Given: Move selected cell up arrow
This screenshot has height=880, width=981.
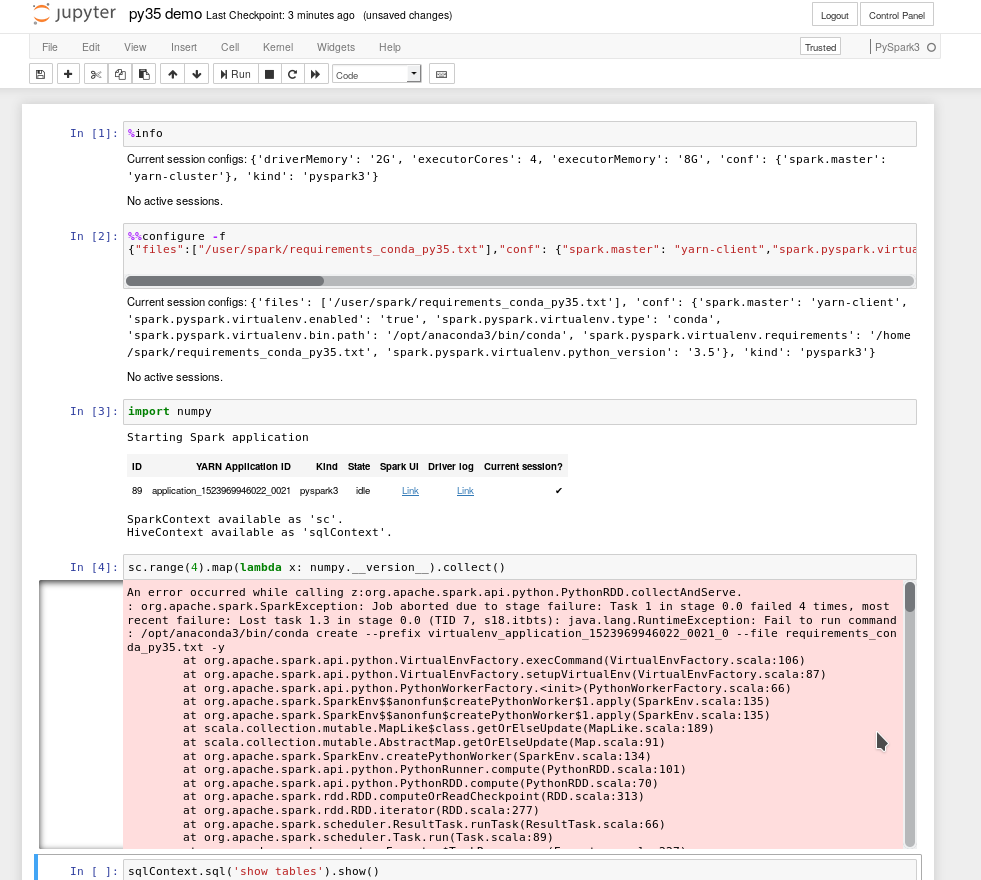Looking at the screenshot, I should click(173, 74).
